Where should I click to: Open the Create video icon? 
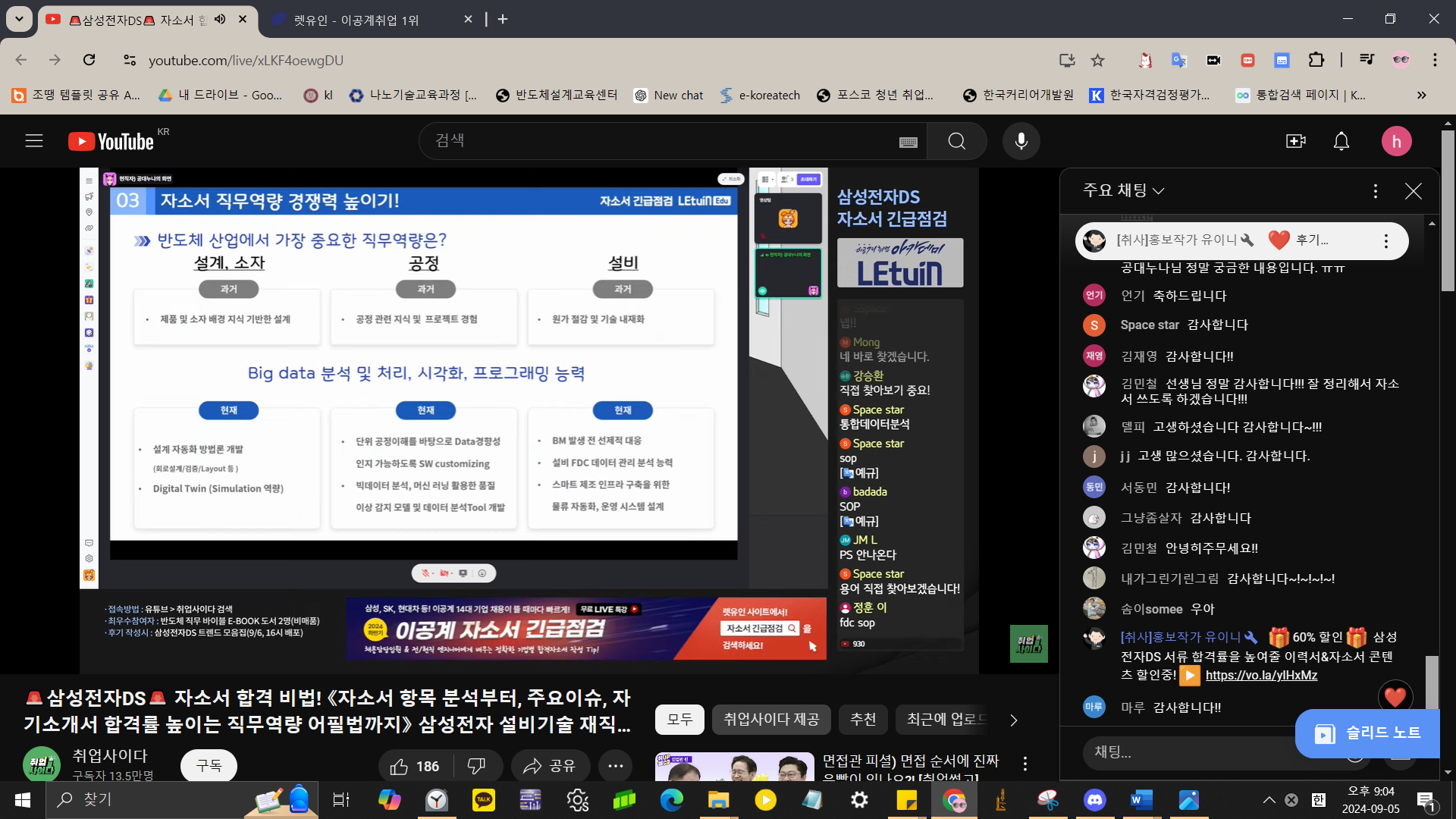[1295, 141]
